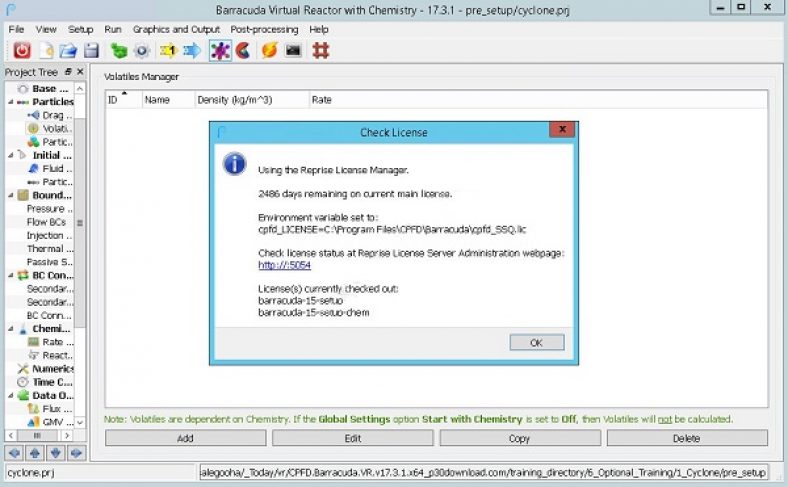Click OK in Check License dialog

(x=537, y=343)
